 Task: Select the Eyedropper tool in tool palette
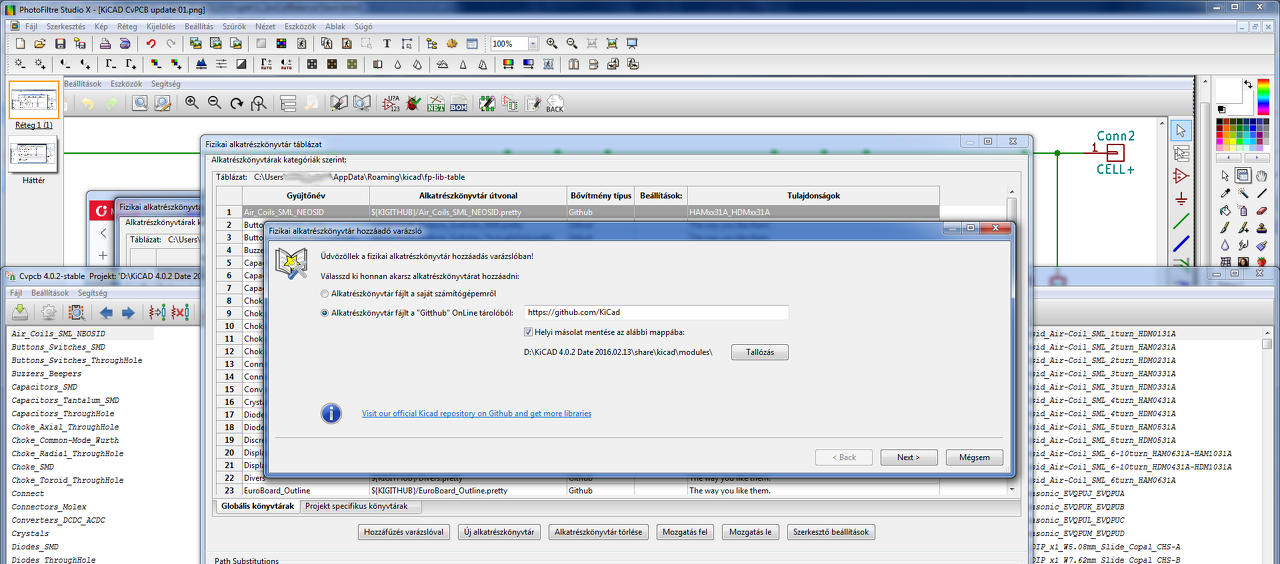coord(1226,193)
